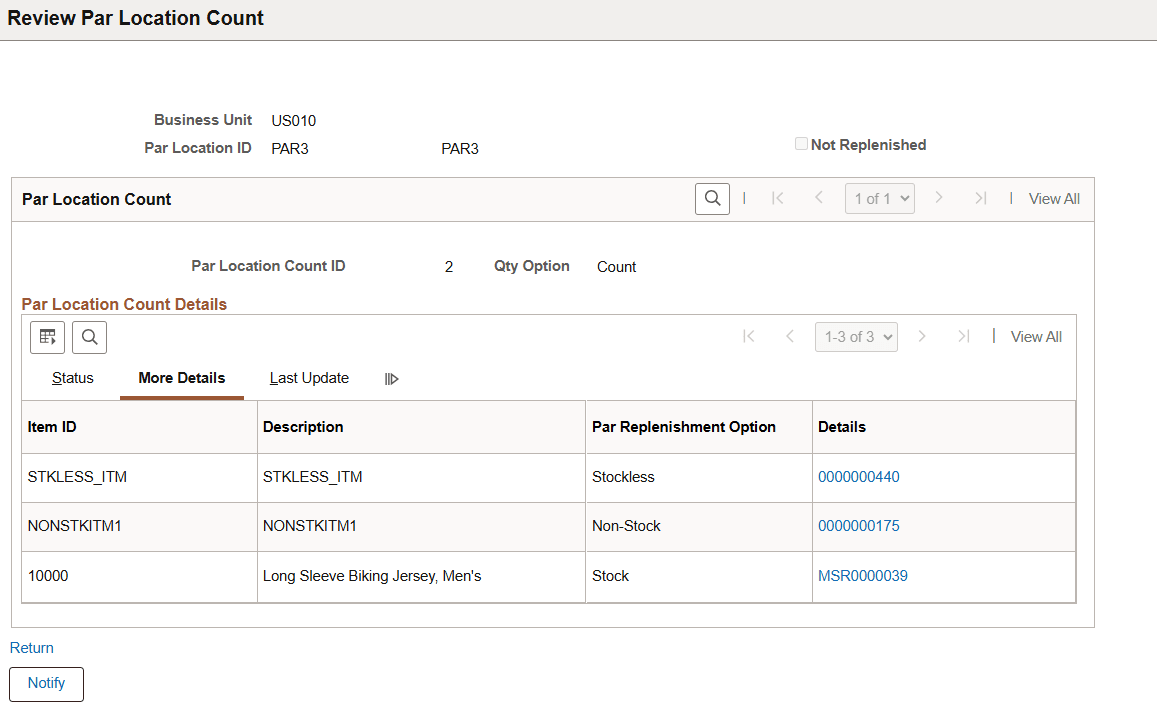Switch to the Status tab
This screenshot has height=714, width=1157.
[72, 378]
